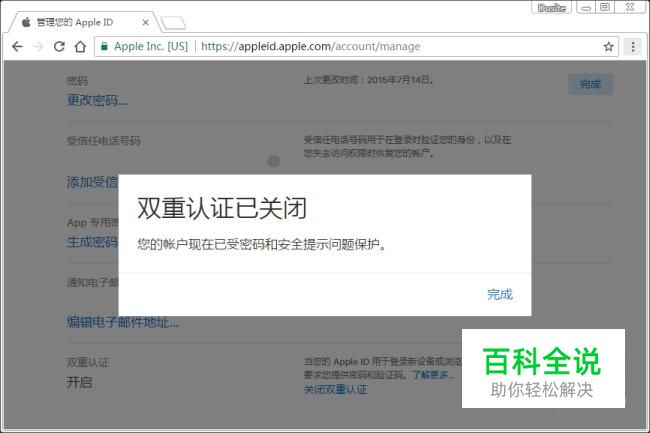Click 完成 in the dialog

(x=500, y=295)
